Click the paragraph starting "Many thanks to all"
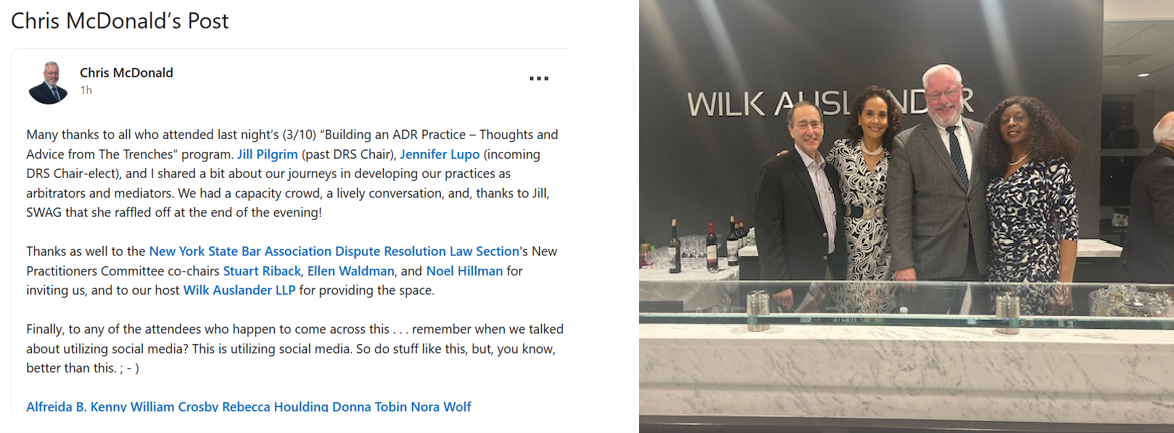Screen dimensions: 1174x433 [292, 173]
